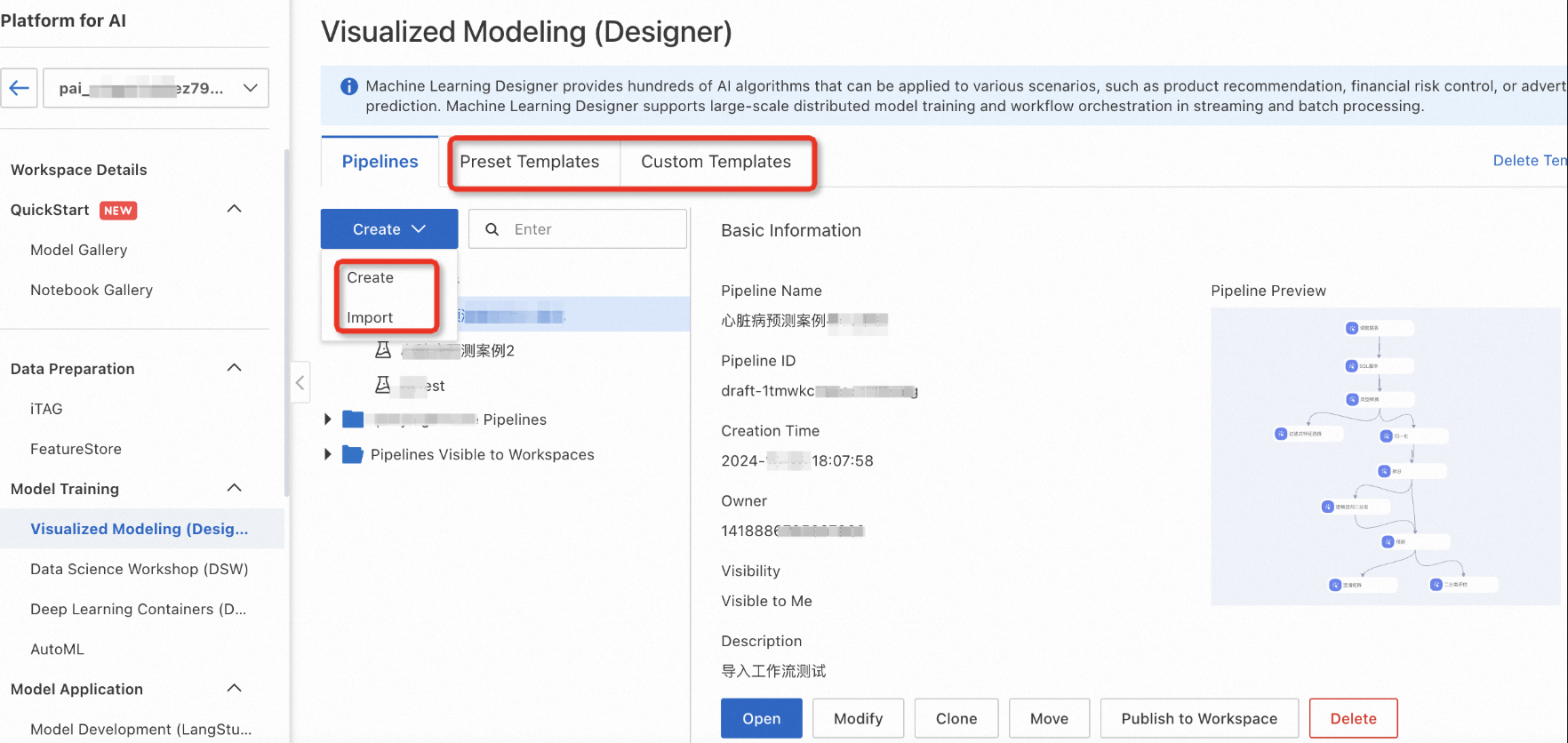Choose Import from the dropdown menu
Screen dimensions: 1568x743
point(370,317)
